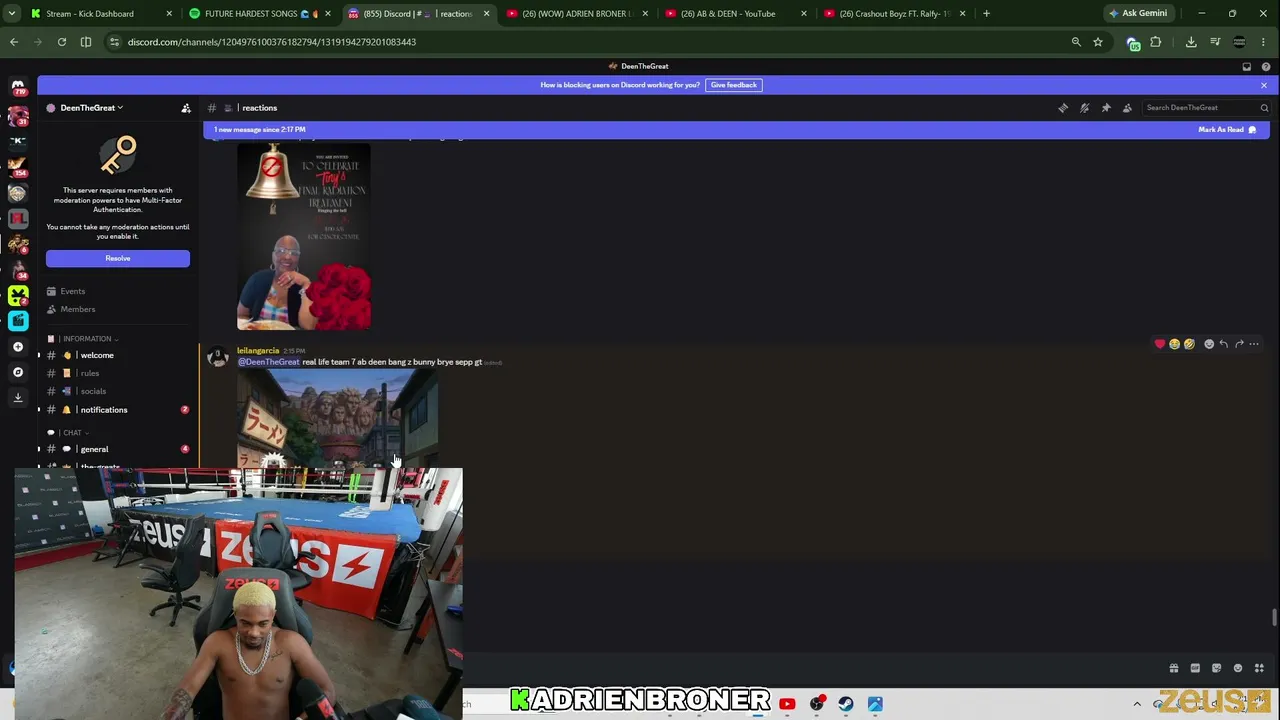
Task: Reply to leilangarcia's message
Action: pos(1223,344)
